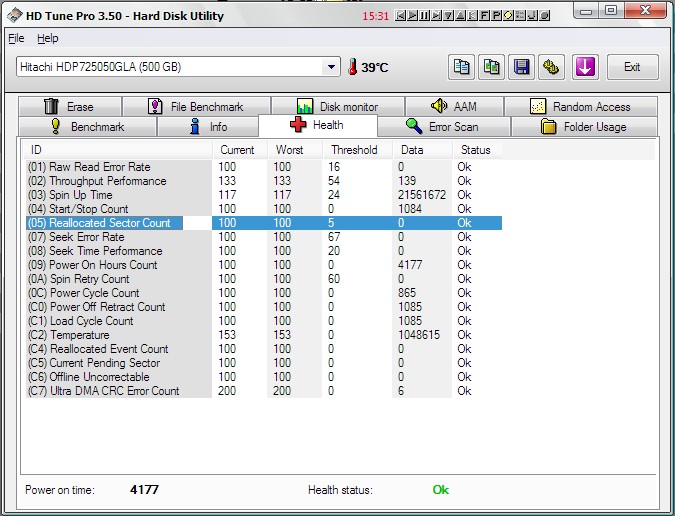Screen dimensions: 675x516
Task: Switch to the Error Scan tab
Action: (x=442, y=127)
